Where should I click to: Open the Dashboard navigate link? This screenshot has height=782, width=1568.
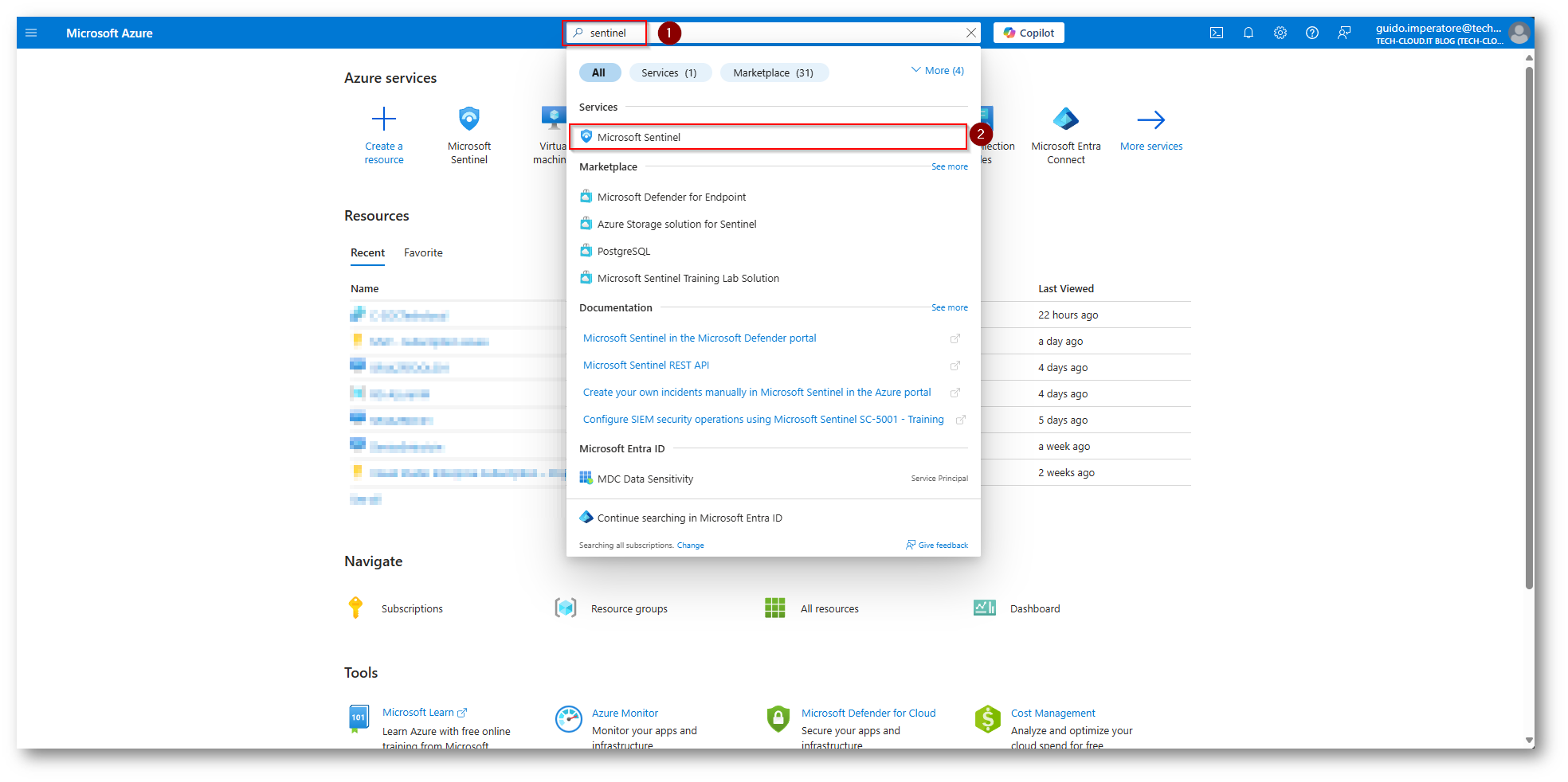[x=1035, y=609]
